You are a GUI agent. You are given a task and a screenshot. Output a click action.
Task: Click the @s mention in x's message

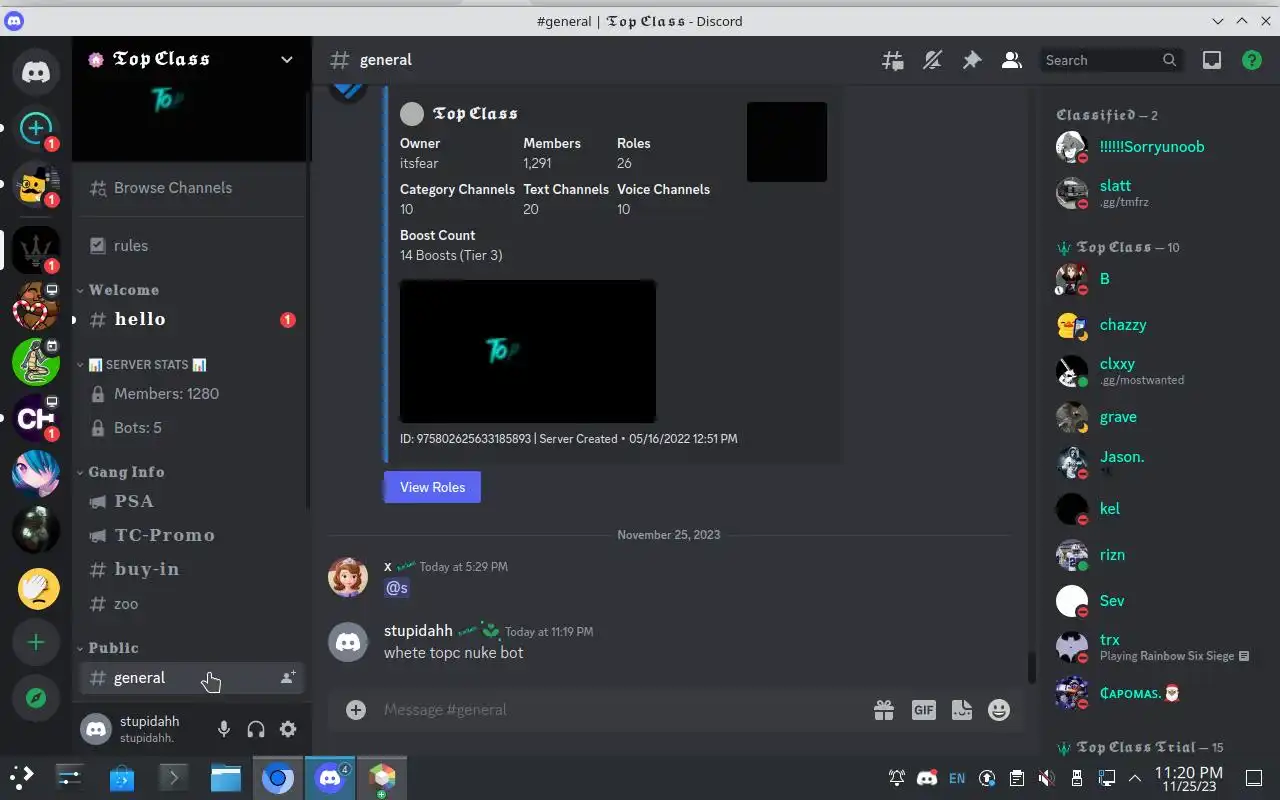[397, 588]
